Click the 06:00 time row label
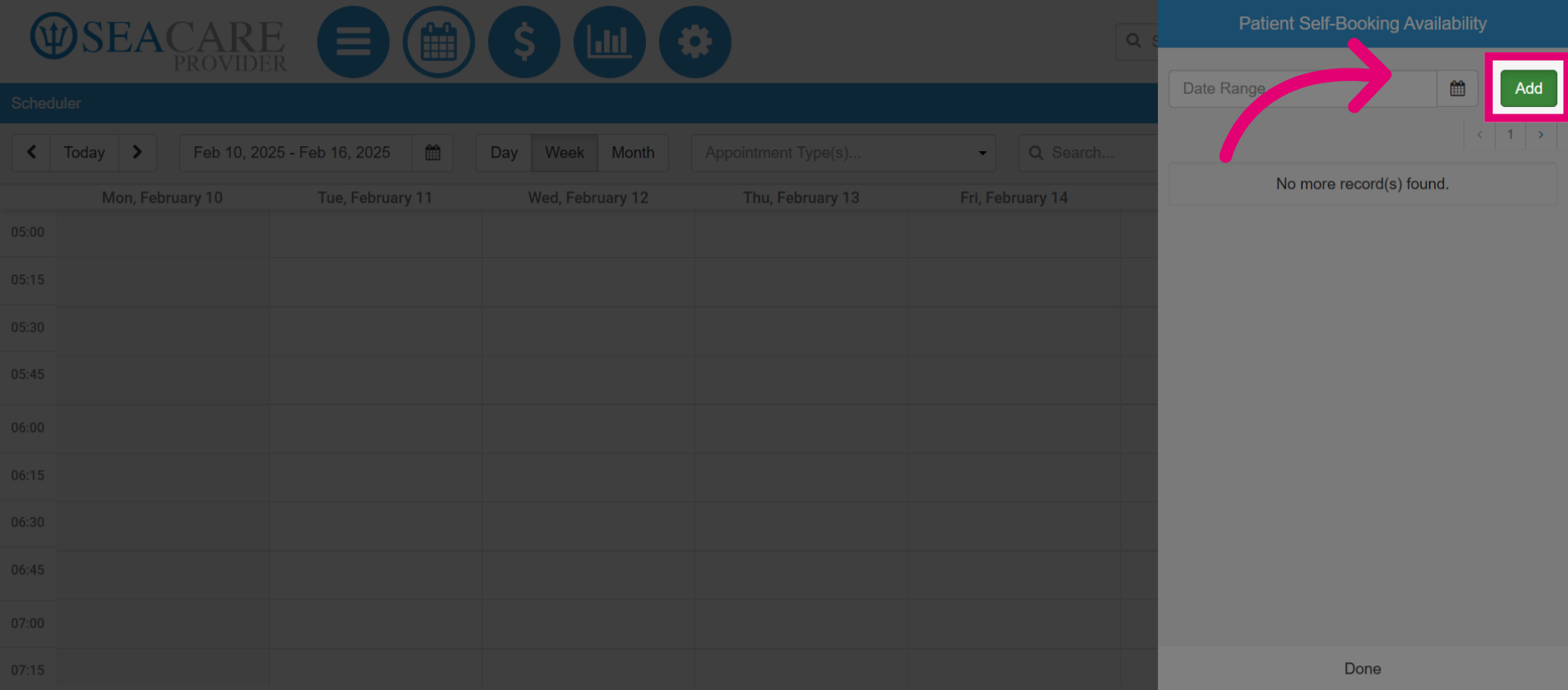Screen dimensions: 1568x690 tap(28, 428)
